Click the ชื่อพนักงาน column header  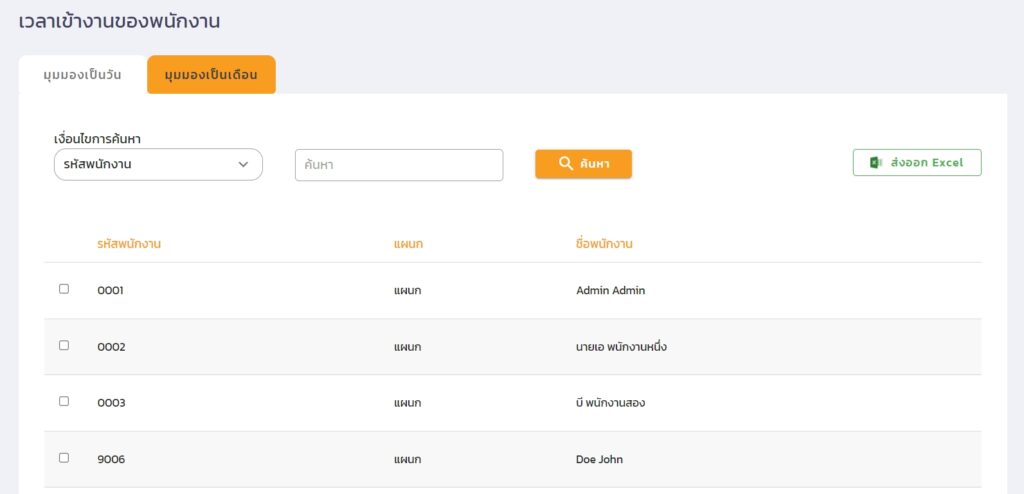pyautogui.click(x=605, y=244)
